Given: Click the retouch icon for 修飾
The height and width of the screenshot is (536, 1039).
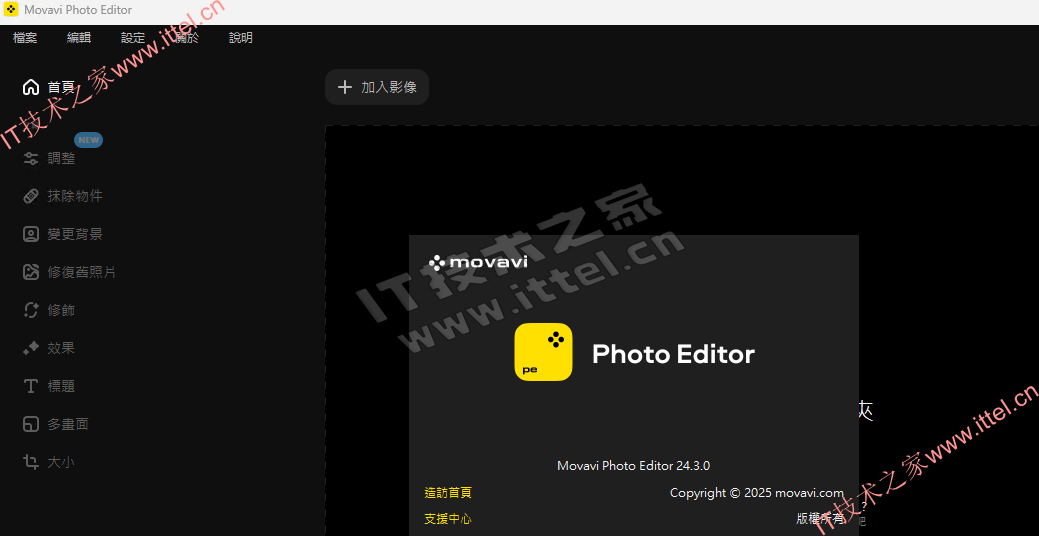Looking at the screenshot, I should point(30,310).
